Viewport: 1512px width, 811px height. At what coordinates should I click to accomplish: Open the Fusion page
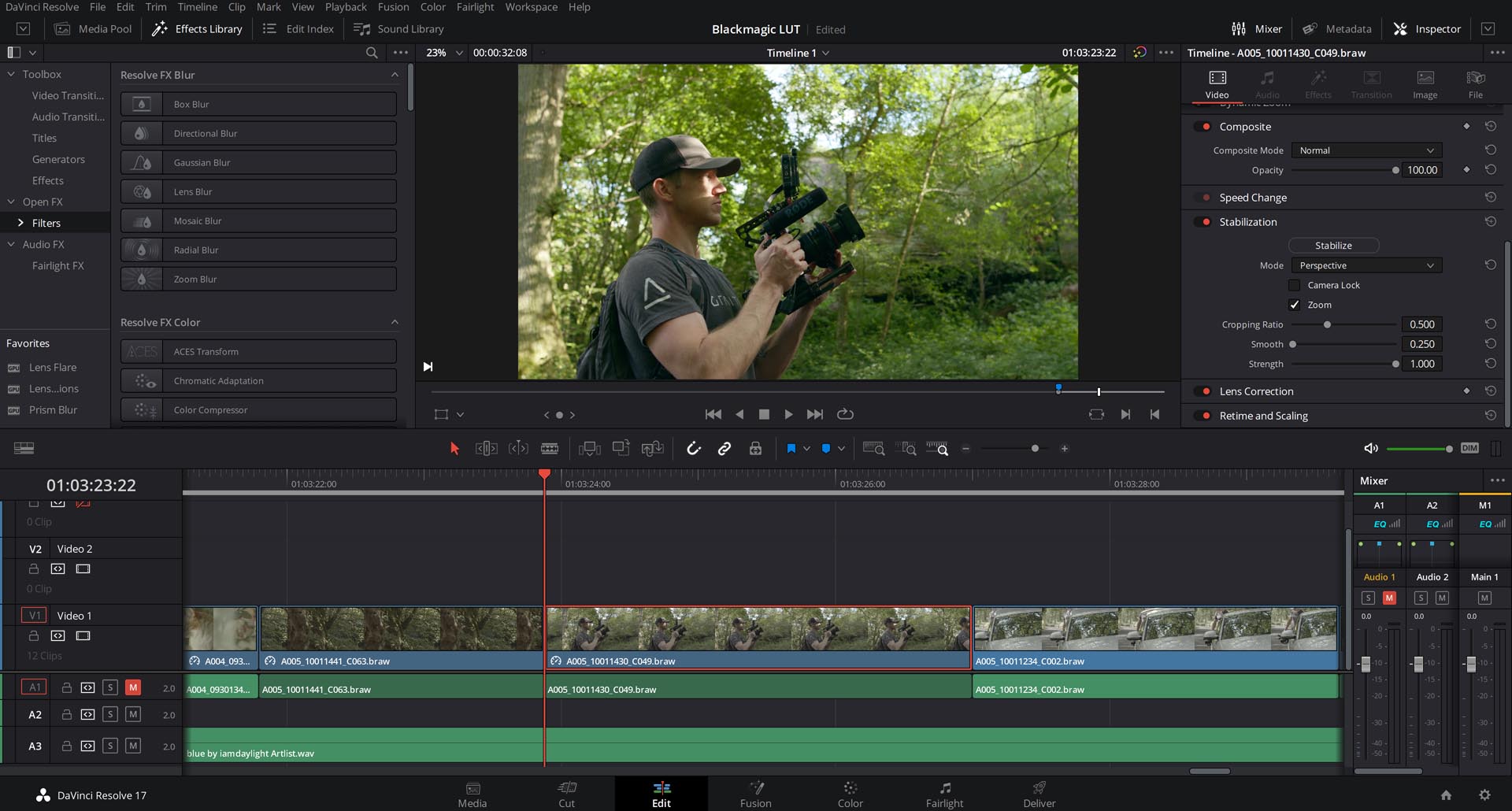click(755, 794)
